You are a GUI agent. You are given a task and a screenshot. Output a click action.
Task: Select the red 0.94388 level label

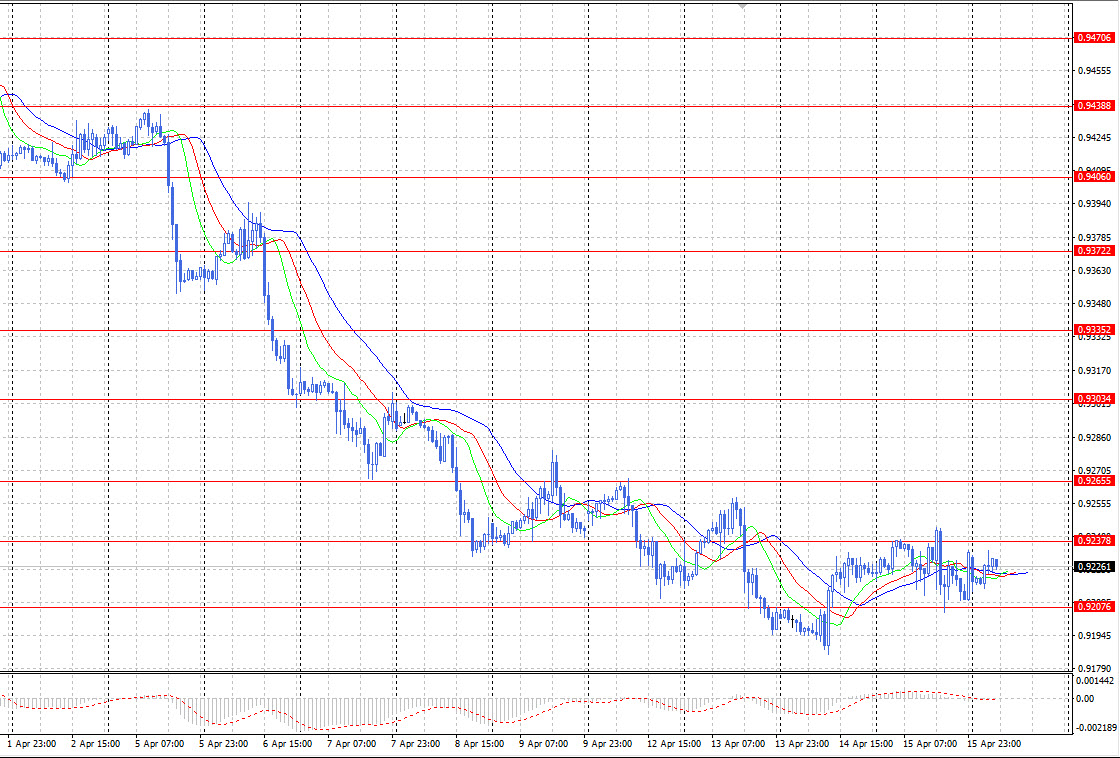pos(1094,106)
